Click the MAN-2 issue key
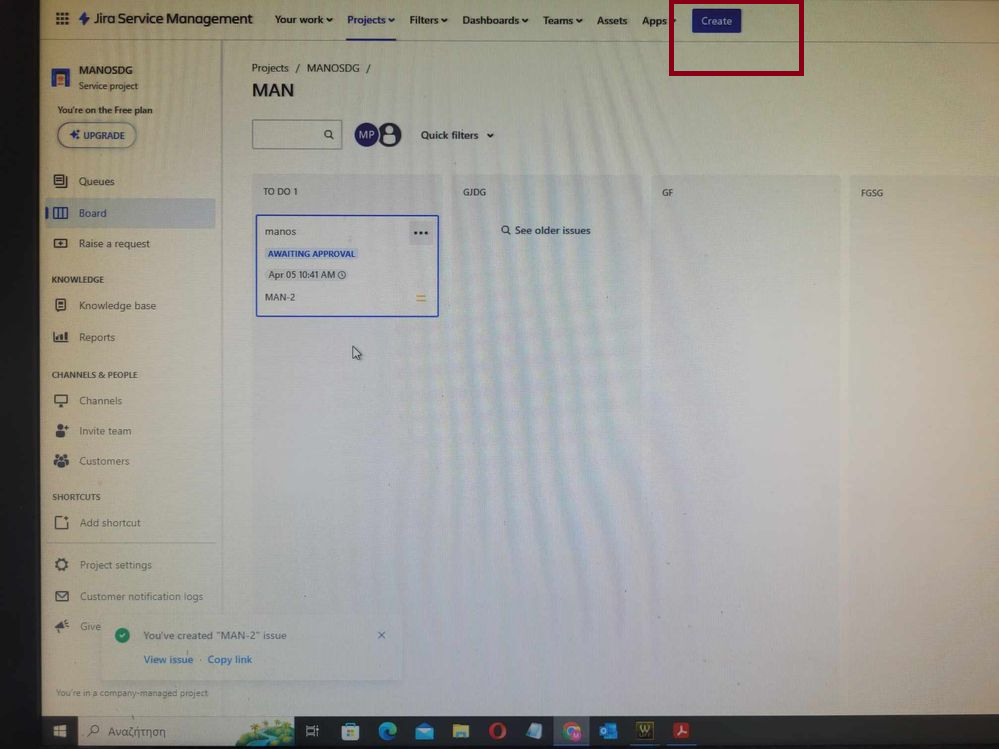The image size is (999, 749). pos(280,297)
